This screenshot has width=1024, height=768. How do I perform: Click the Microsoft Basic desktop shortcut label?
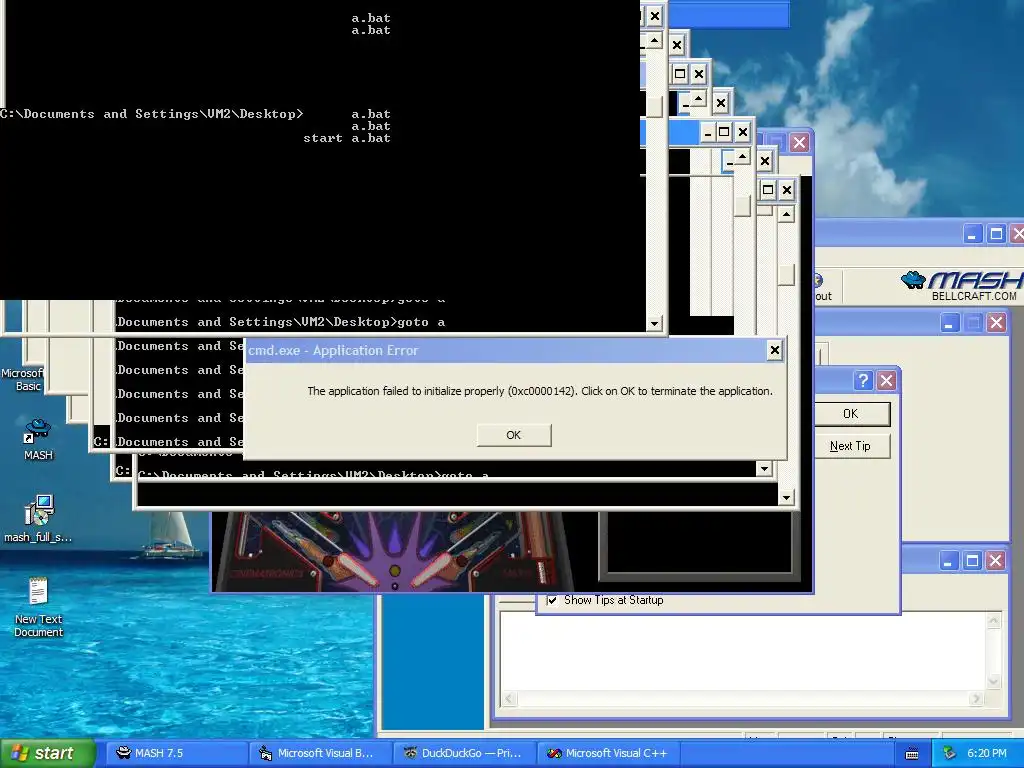coord(23,379)
